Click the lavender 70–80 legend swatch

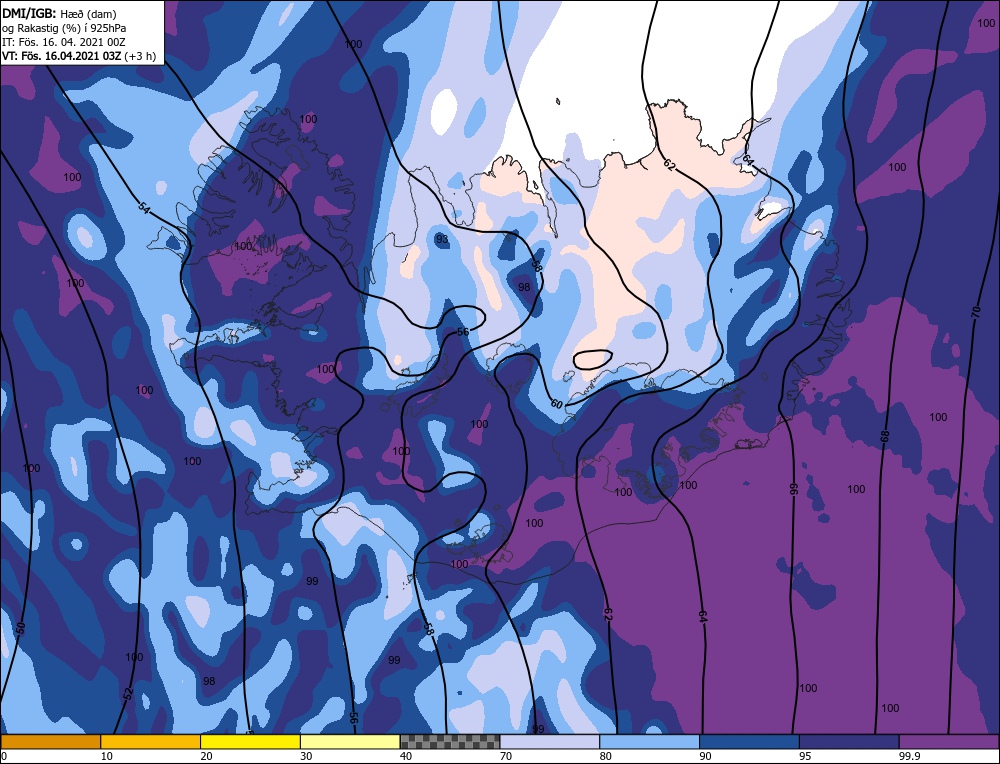click(550, 741)
